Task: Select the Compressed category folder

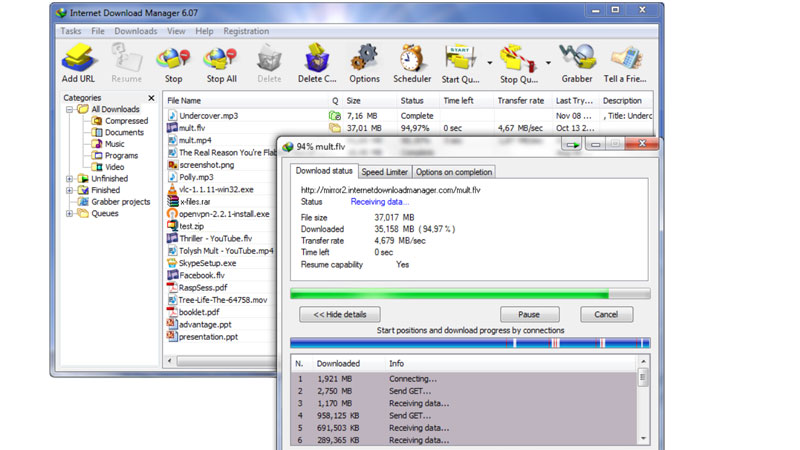Action: [120, 121]
